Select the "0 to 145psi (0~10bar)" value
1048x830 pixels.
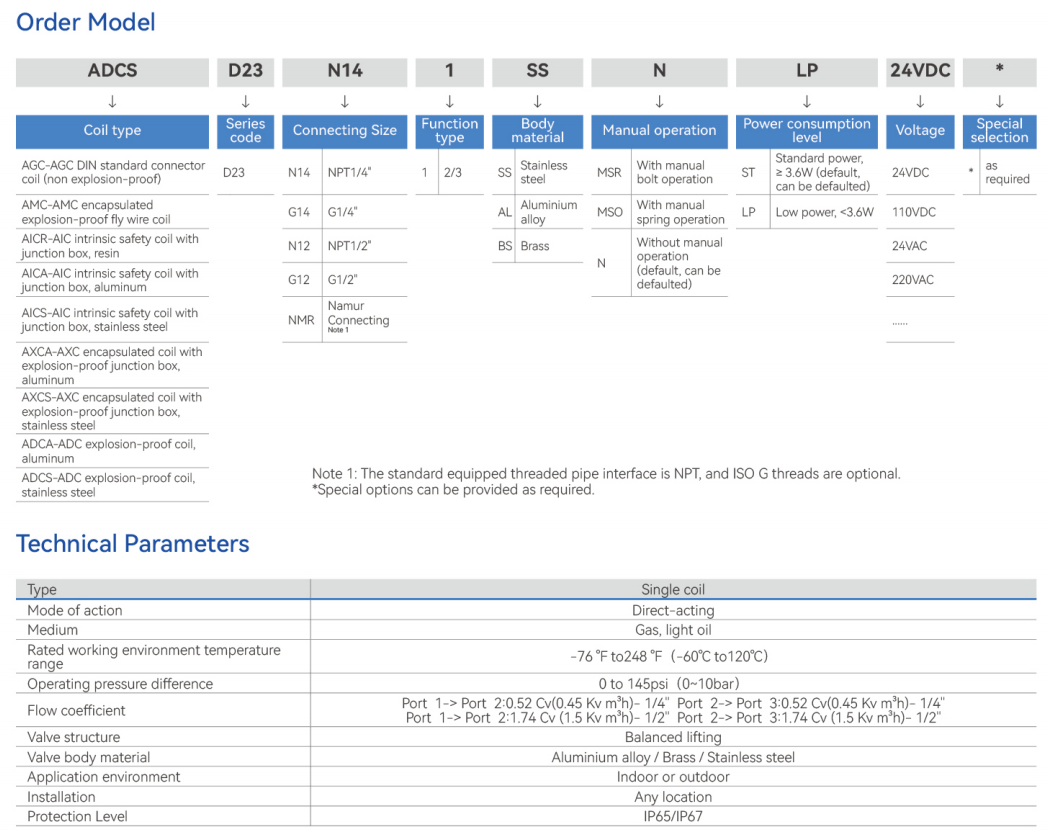click(669, 684)
